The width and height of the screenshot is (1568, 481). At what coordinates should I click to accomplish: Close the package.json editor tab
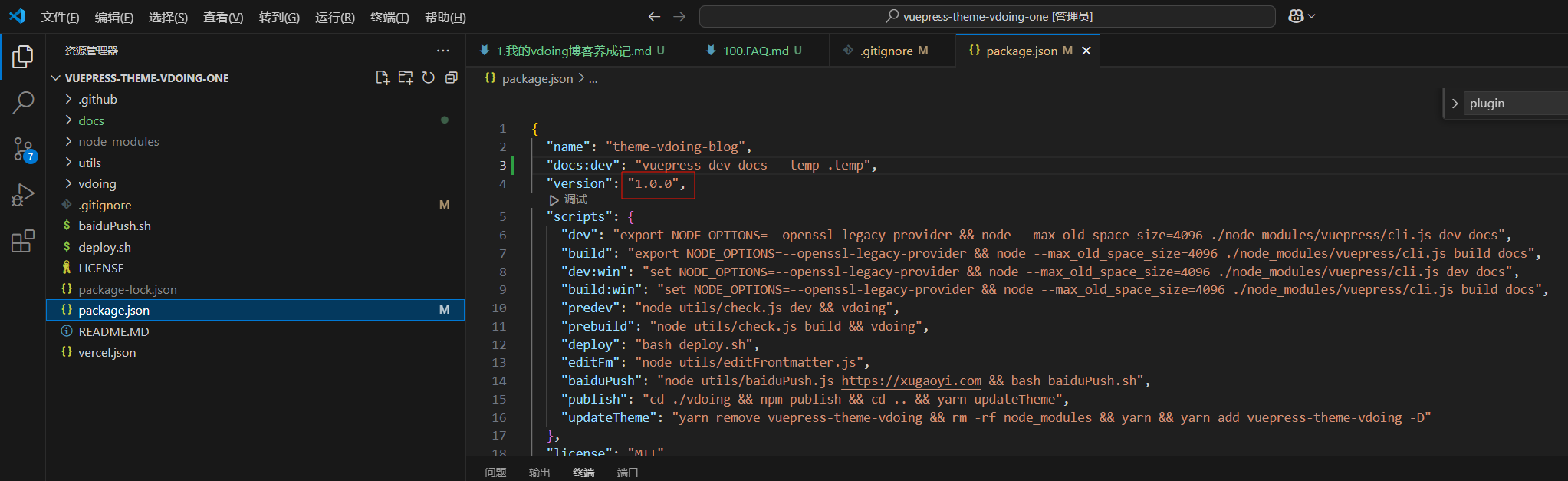(x=1086, y=51)
